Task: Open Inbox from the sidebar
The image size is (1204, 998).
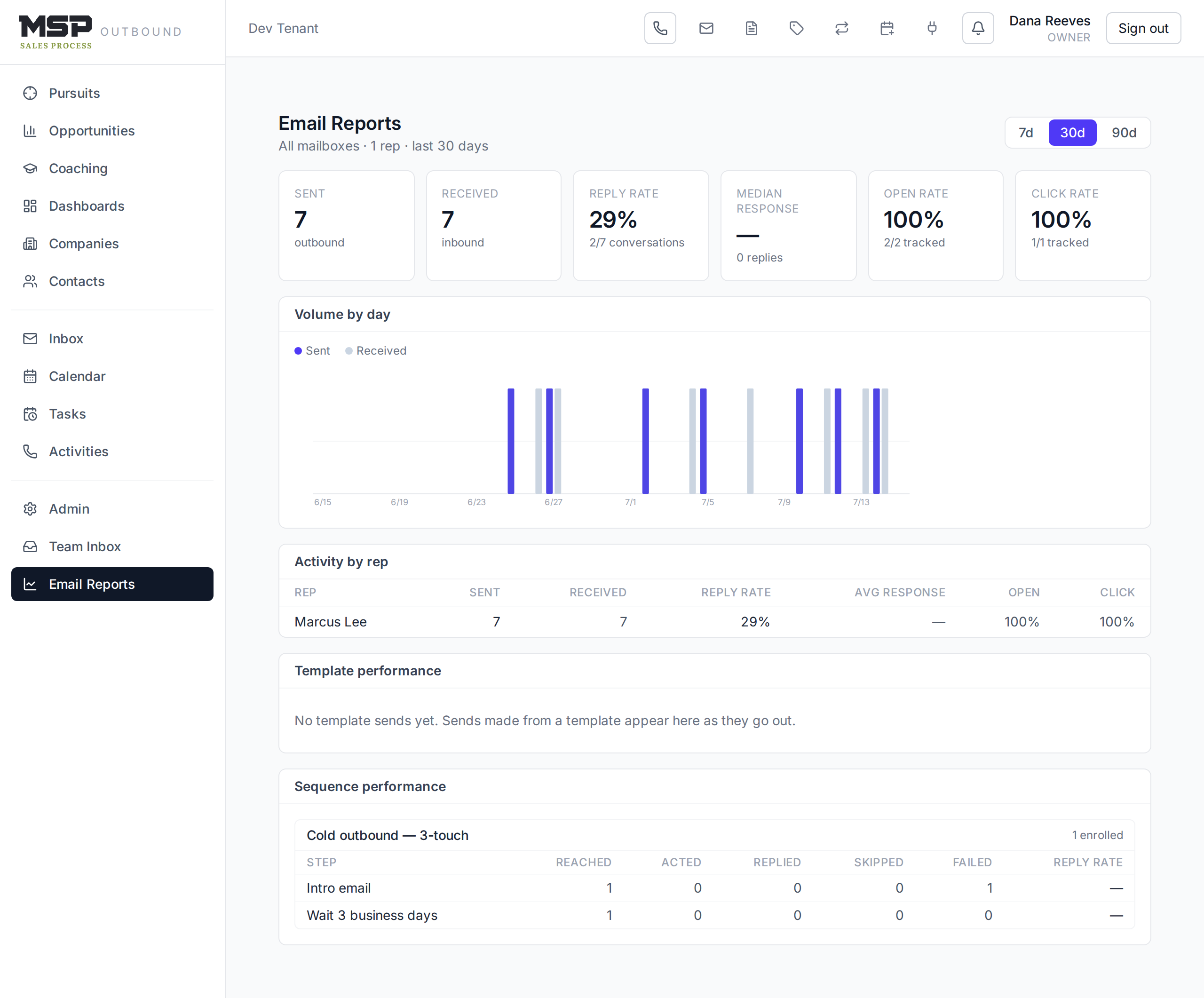Action: [112, 339]
